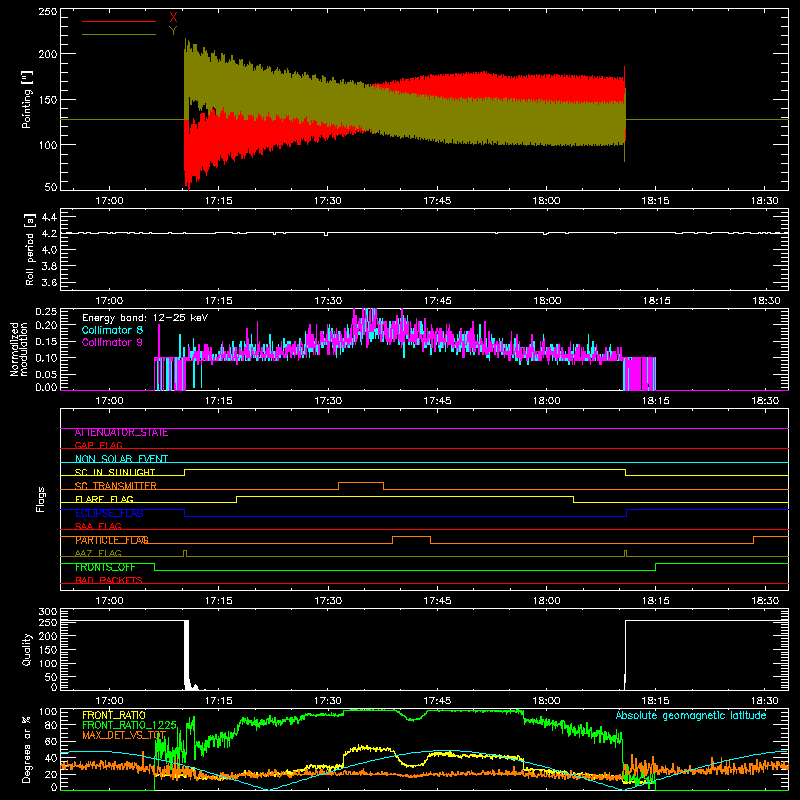
Task: Click the Quality axis title
Action: click(27, 649)
